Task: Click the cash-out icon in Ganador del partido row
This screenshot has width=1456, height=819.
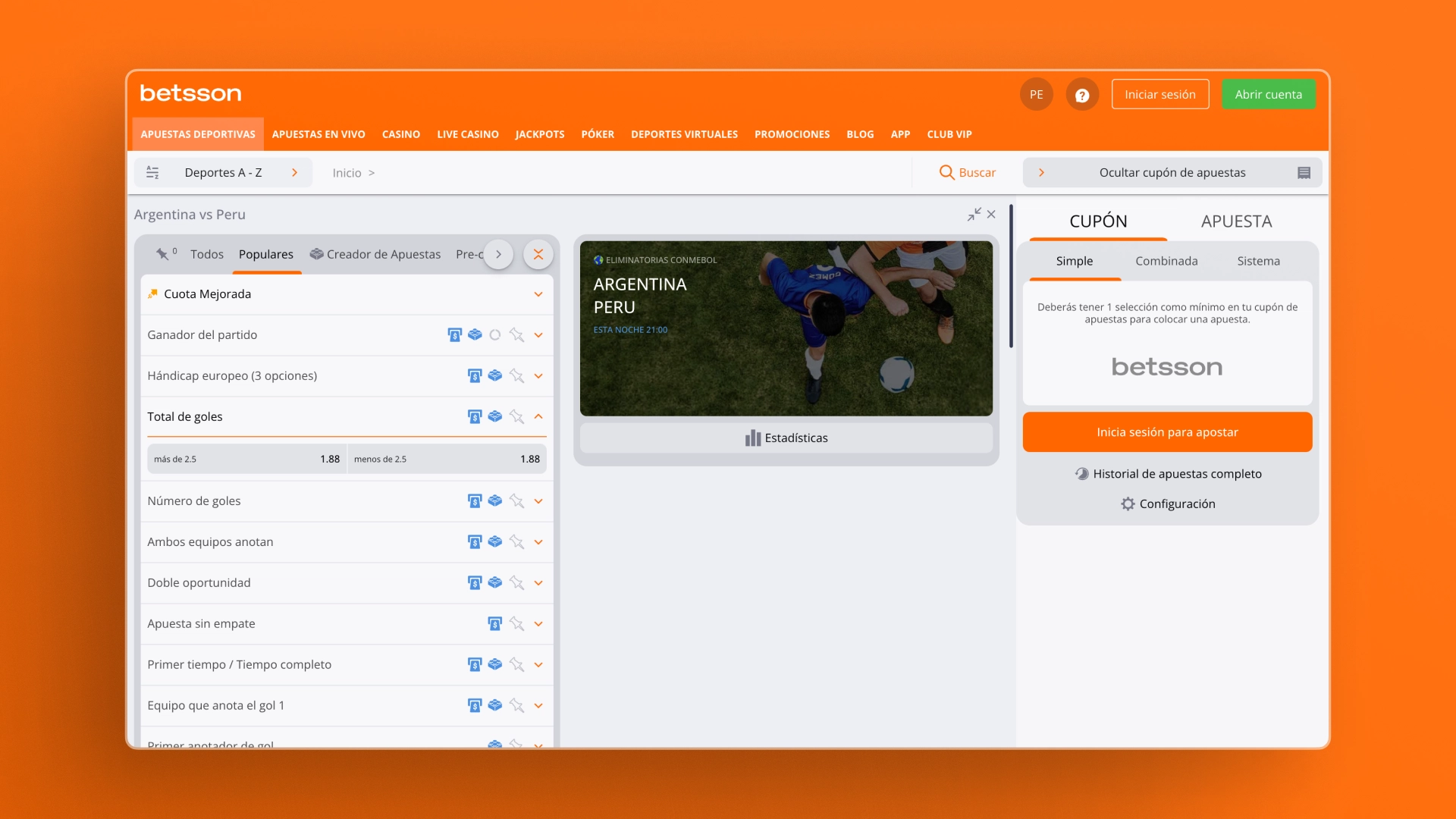Action: click(x=454, y=334)
